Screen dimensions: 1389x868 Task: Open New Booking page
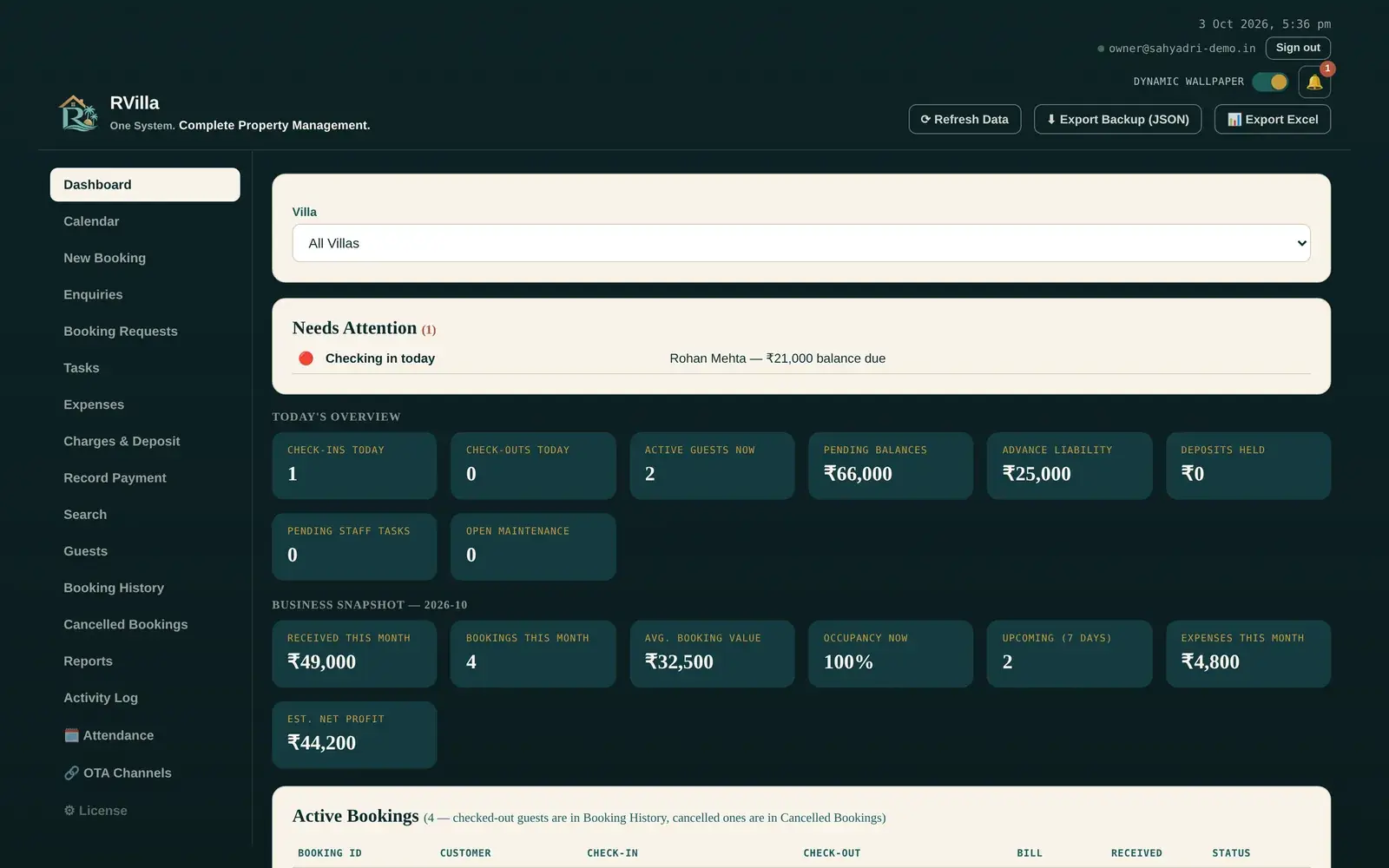(145, 258)
